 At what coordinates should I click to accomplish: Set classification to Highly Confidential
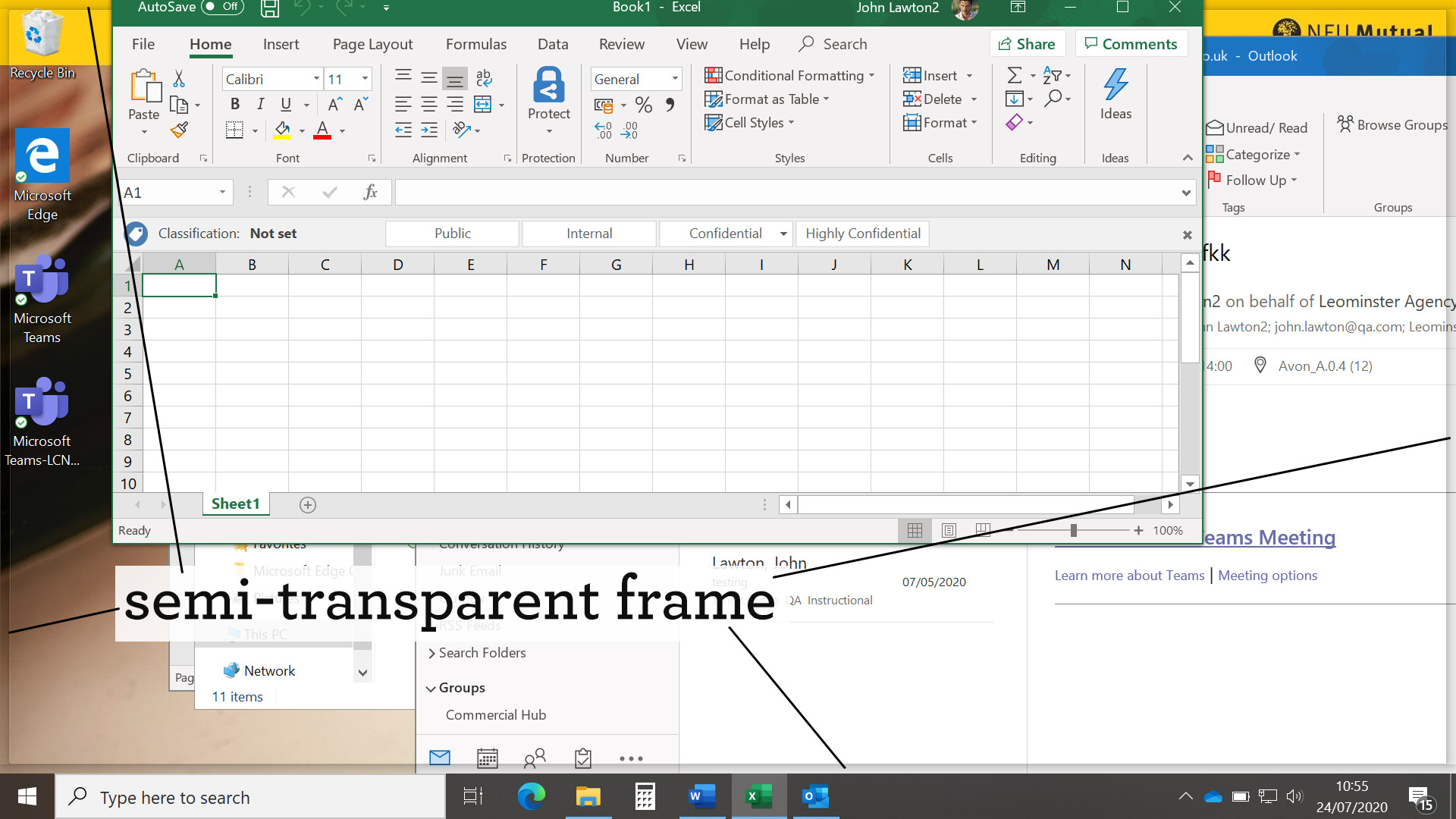click(x=862, y=234)
